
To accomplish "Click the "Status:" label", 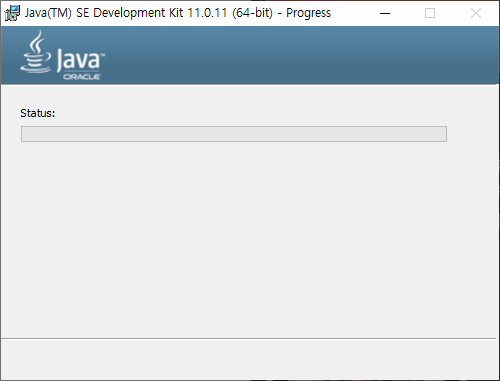I will pyautogui.click(x=38, y=113).
